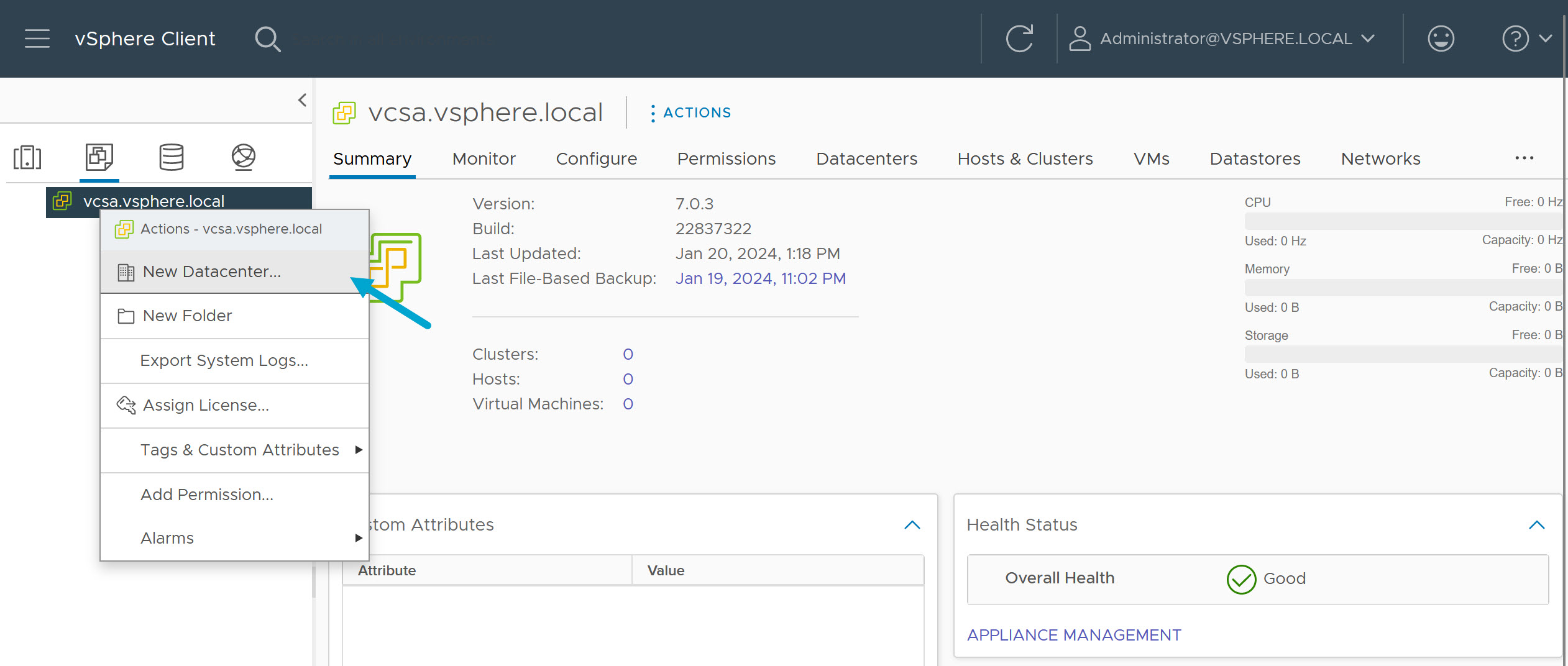Open APPLIANCE MANAGEMENT
This screenshot has width=1568, height=666.
[x=1074, y=634]
